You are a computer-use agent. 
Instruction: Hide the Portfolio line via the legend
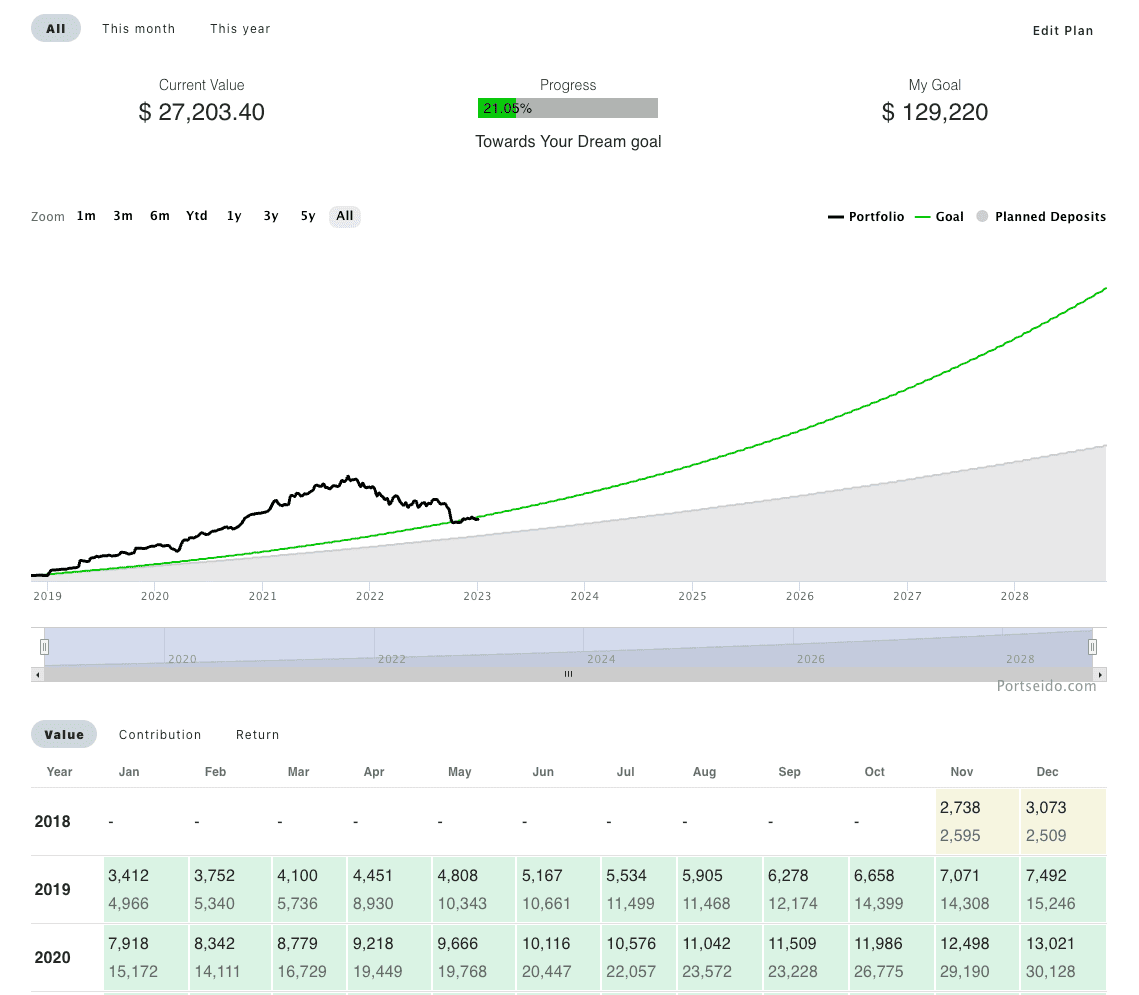(866, 216)
